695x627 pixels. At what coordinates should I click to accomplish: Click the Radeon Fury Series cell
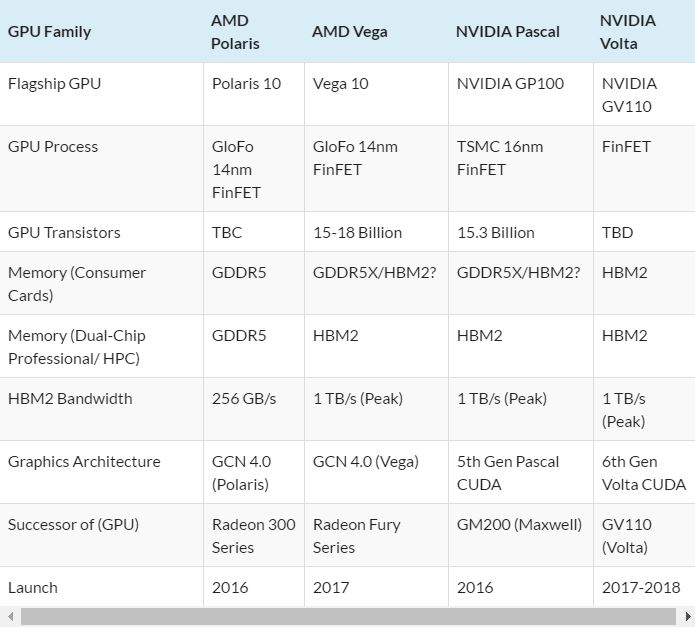pos(359,536)
